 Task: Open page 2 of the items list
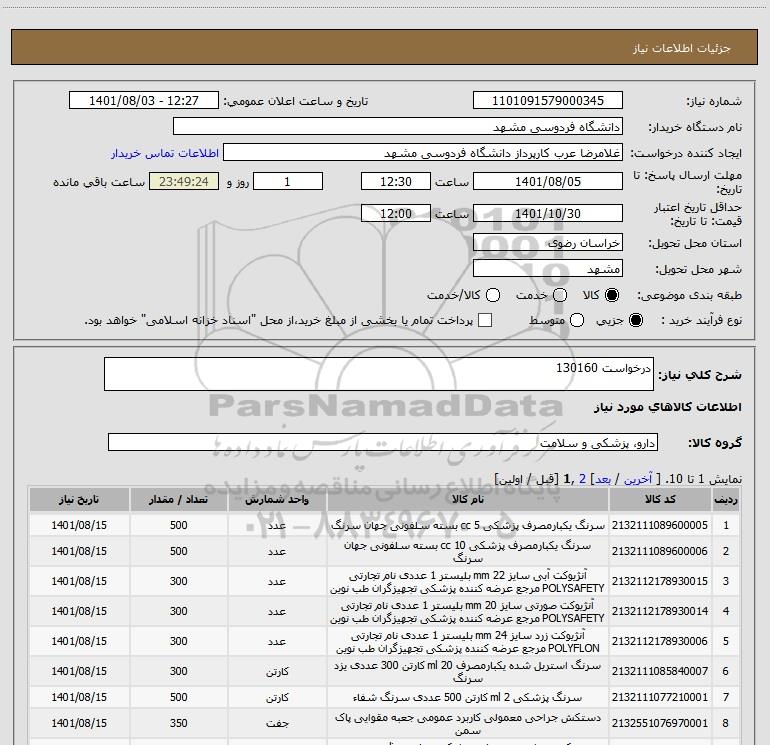[582, 479]
